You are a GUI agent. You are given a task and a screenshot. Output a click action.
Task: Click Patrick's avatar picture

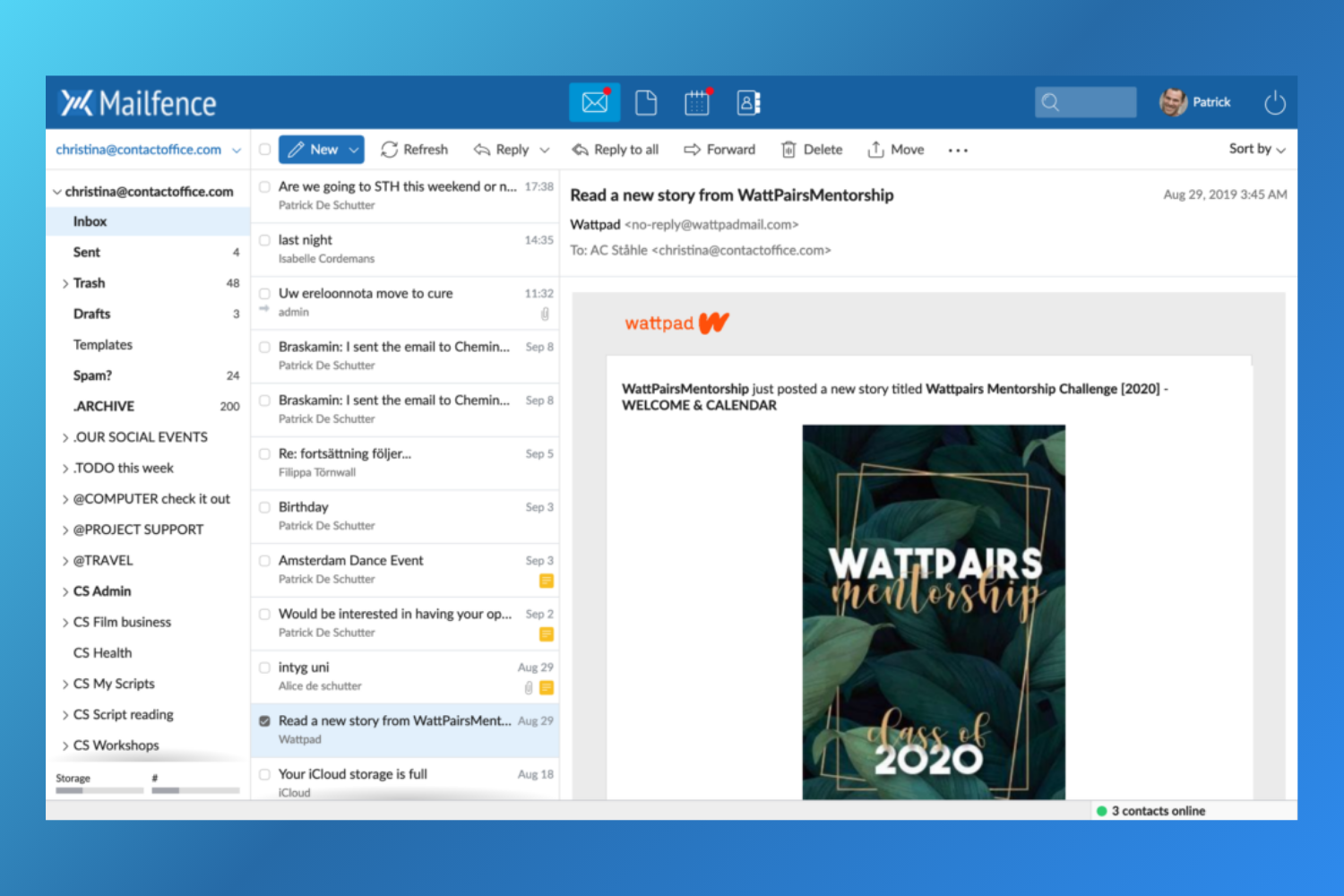click(x=1173, y=102)
